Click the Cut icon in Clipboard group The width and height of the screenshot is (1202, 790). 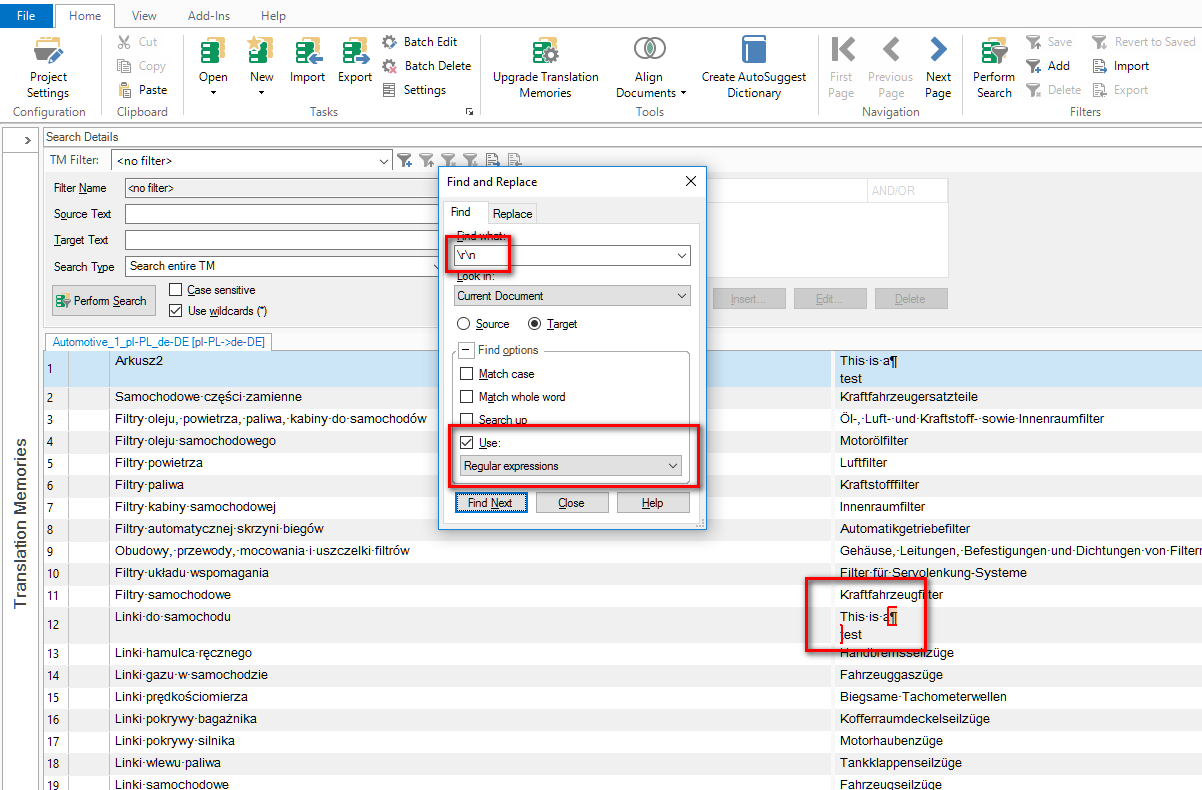pos(124,42)
